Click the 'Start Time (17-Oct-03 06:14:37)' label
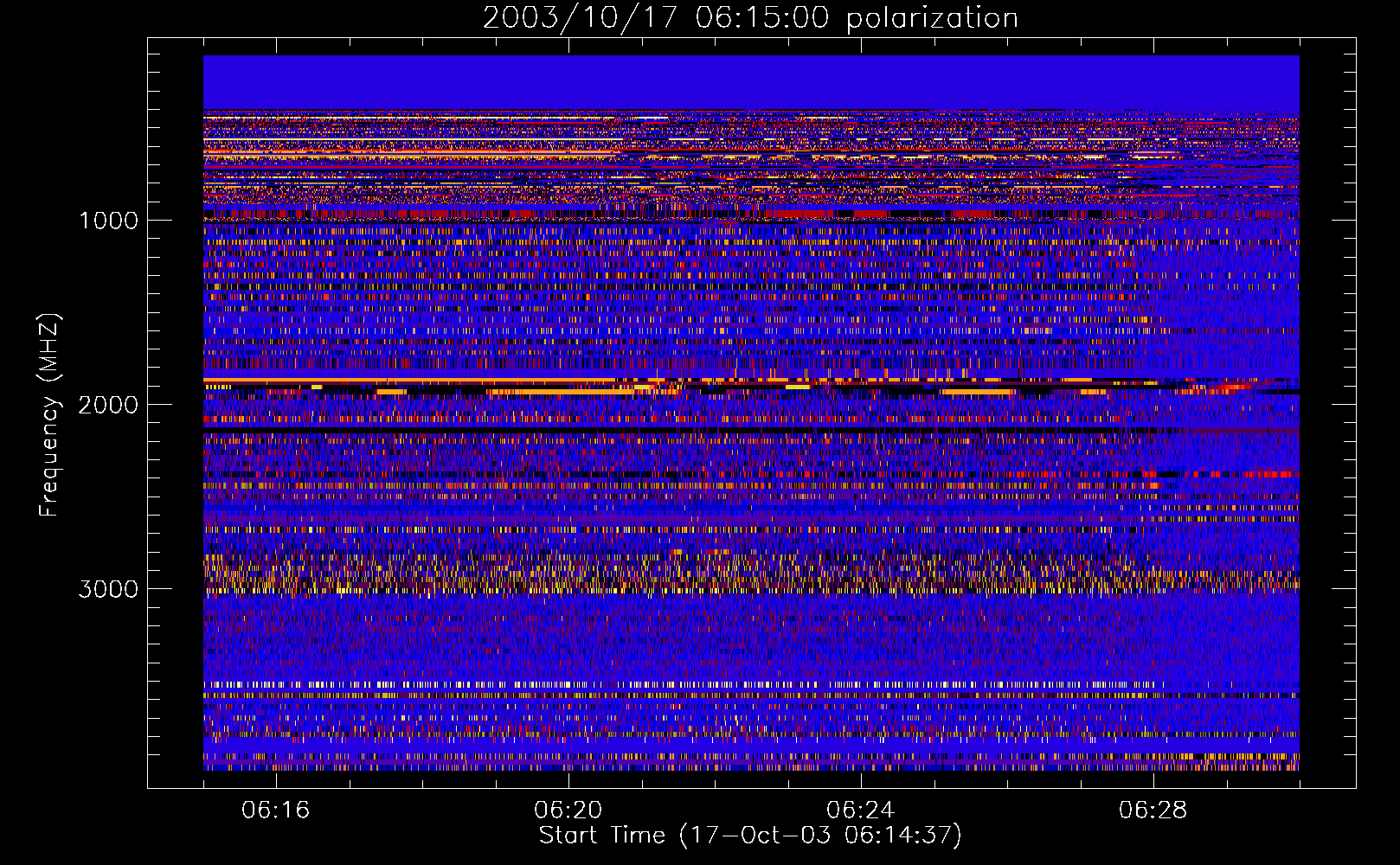The width and height of the screenshot is (1400, 865). point(750,835)
